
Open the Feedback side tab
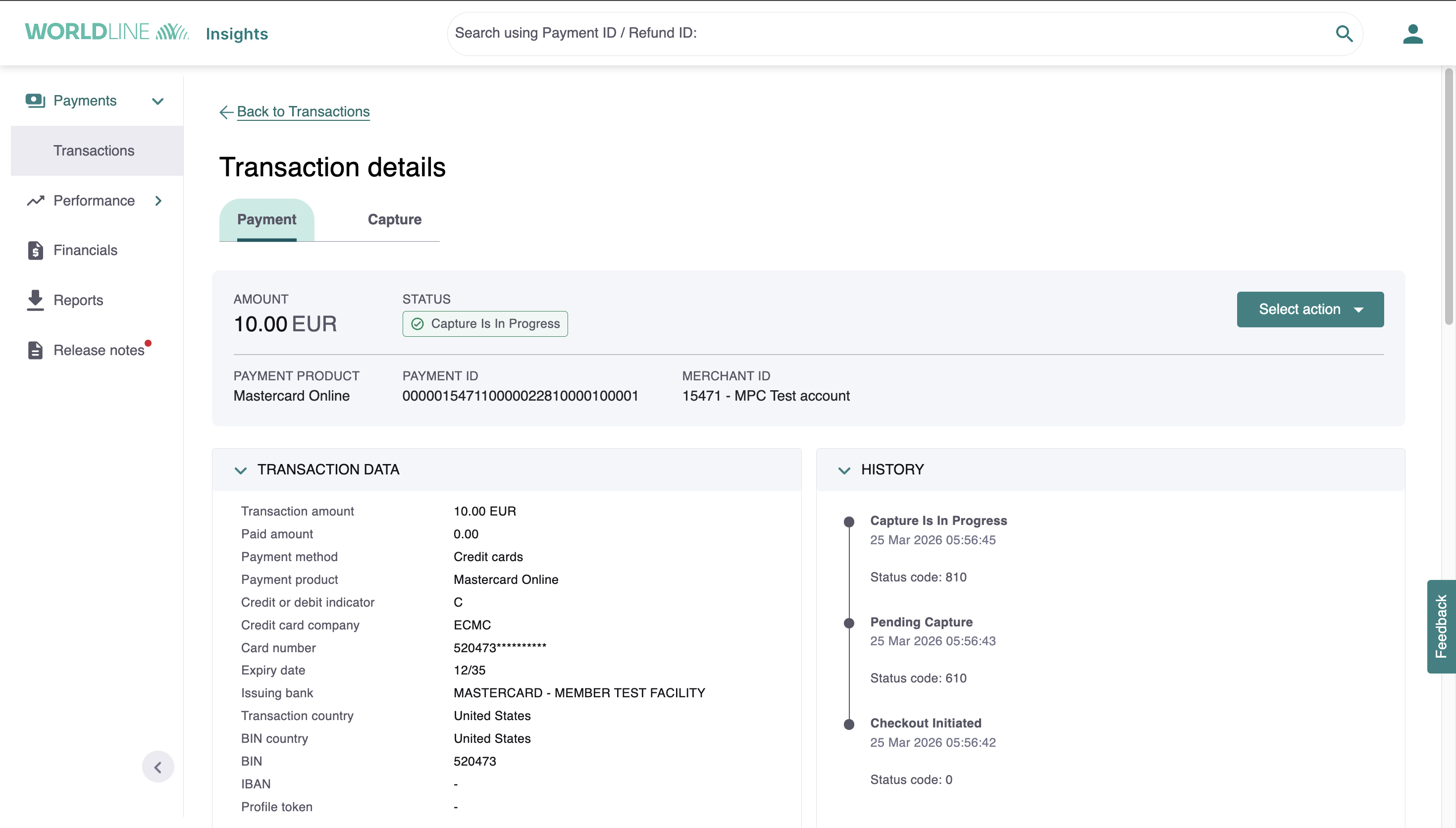(1441, 626)
